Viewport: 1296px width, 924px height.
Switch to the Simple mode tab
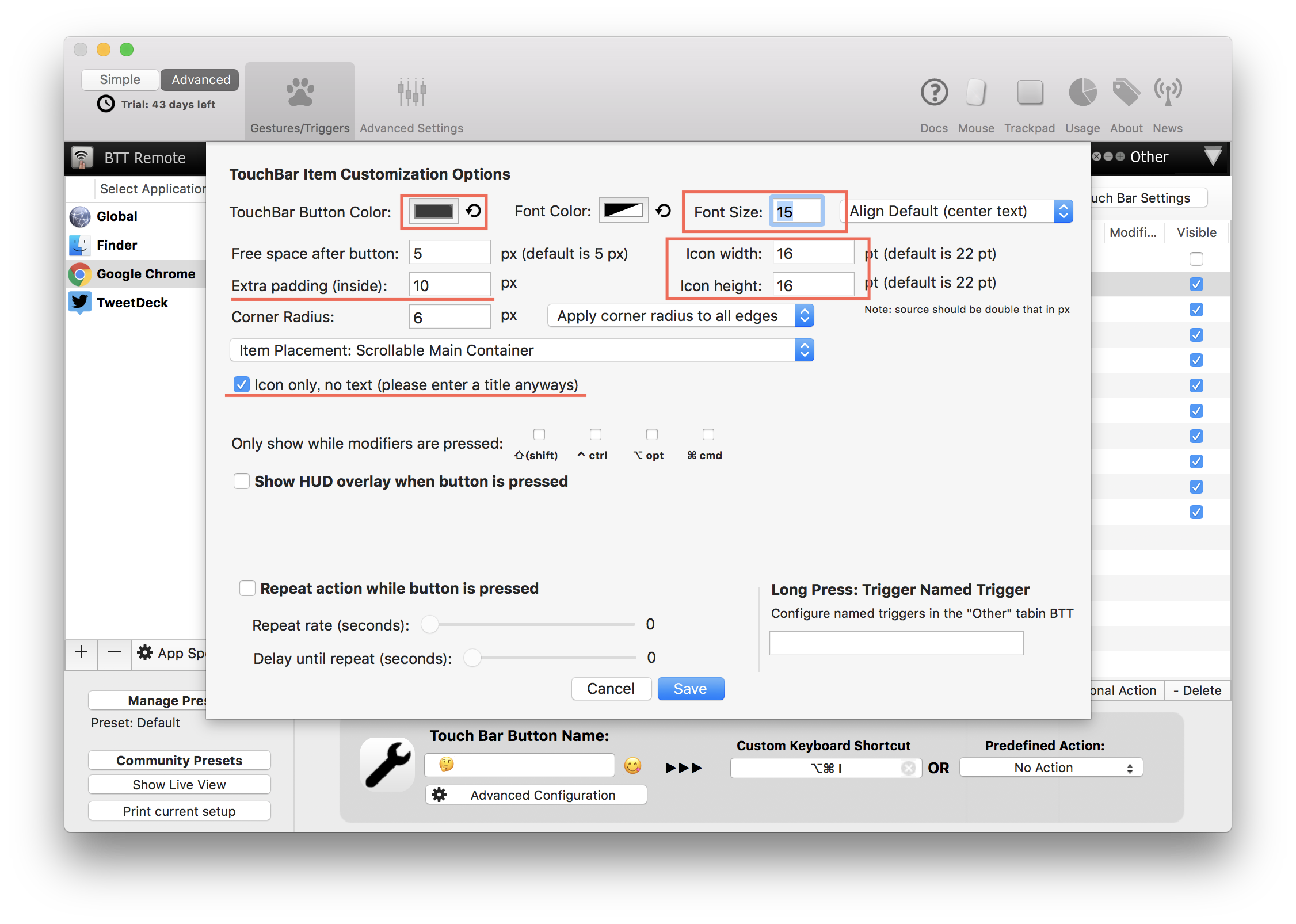pos(120,79)
